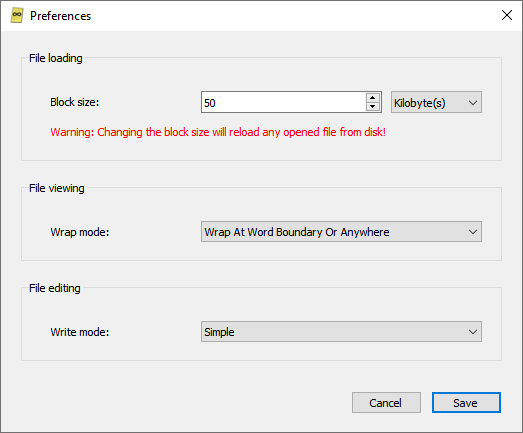Open the Kilobyte(s) unit dropdown
The height and width of the screenshot is (433, 523).
(436, 102)
